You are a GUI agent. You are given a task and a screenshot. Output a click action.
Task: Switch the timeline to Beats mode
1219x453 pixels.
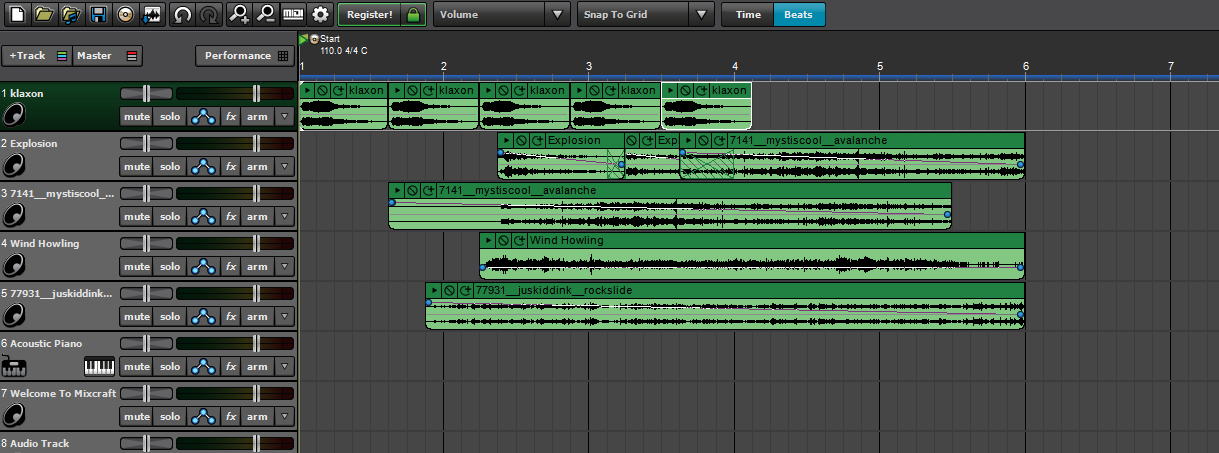tap(798, 15)
